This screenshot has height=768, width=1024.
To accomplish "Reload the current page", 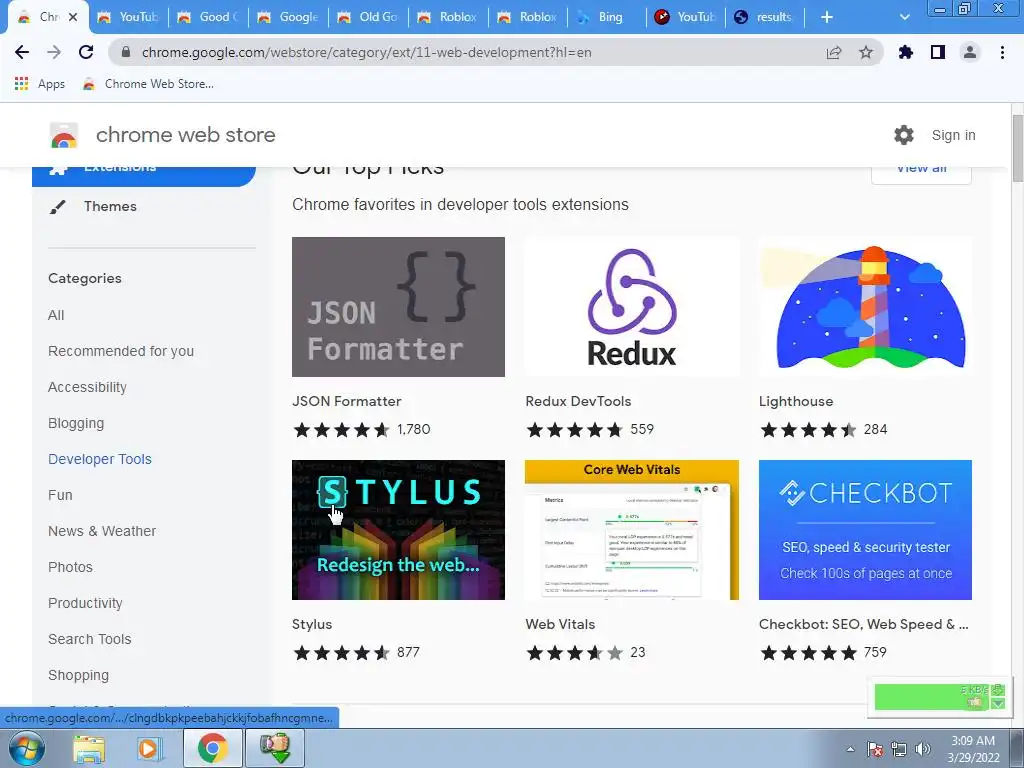I will click(86, 52).
